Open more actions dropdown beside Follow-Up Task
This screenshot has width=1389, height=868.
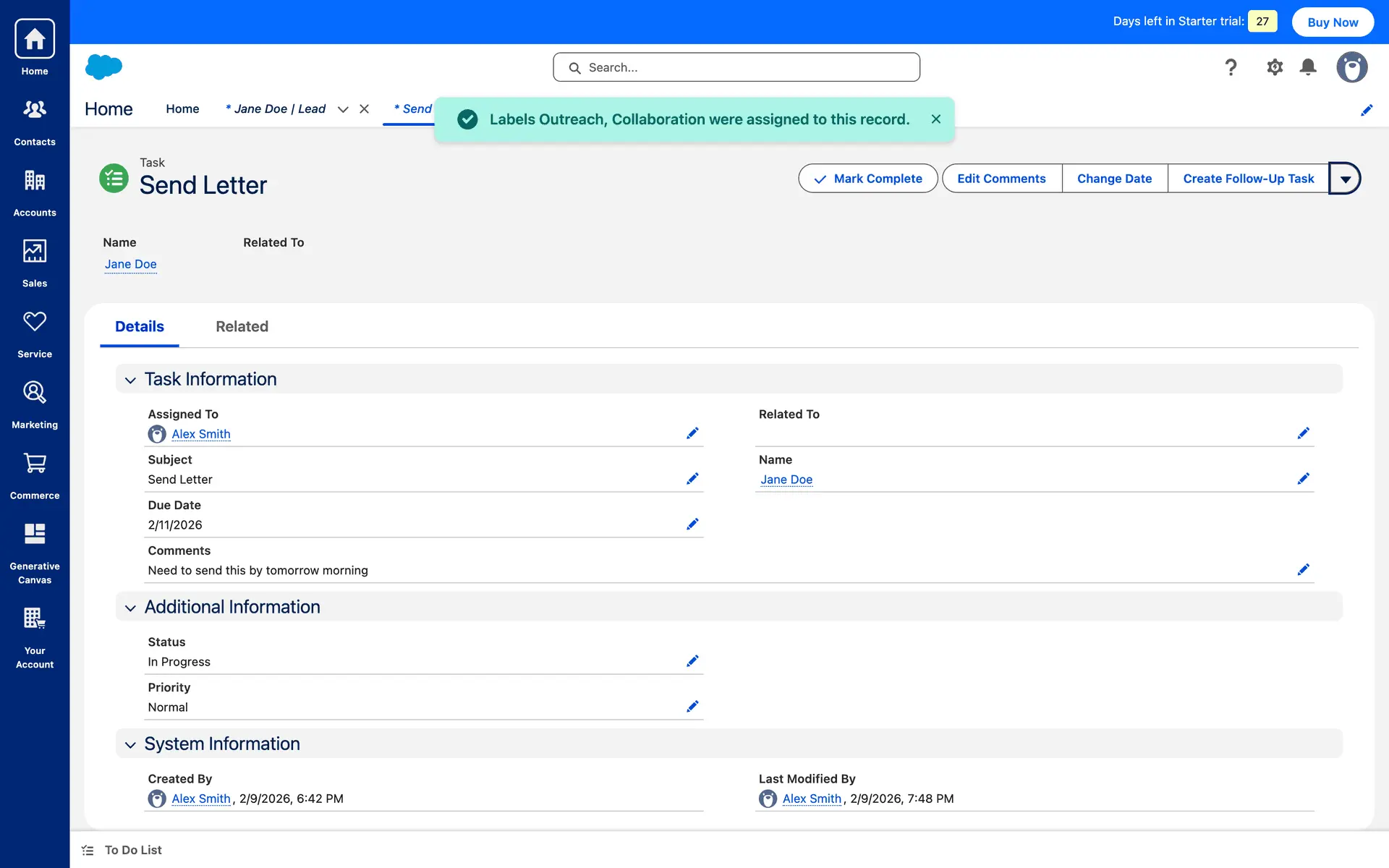coord(1345,179)
